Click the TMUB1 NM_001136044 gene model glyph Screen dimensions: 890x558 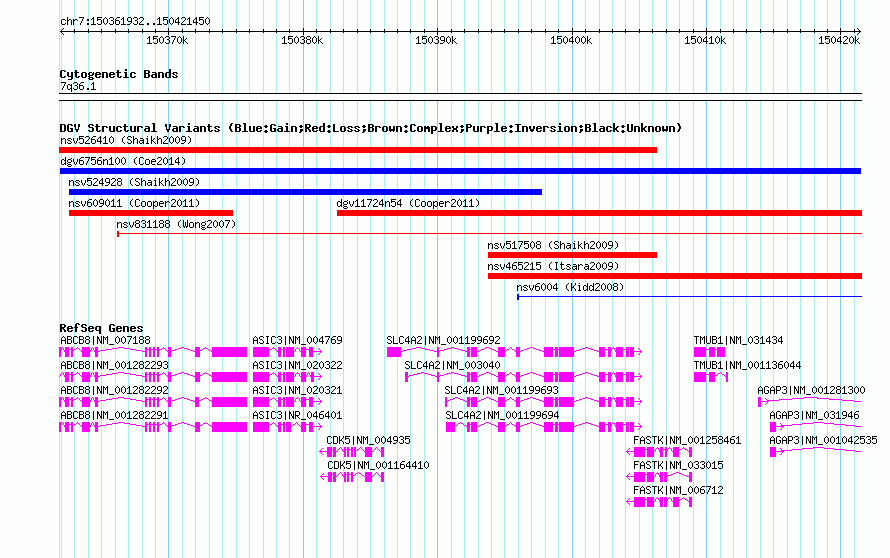click(711, 377)
